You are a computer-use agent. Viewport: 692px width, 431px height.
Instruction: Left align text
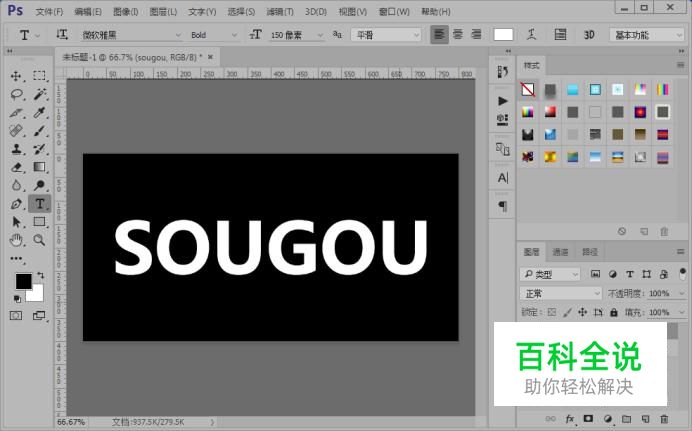click(x=439, y=34)
